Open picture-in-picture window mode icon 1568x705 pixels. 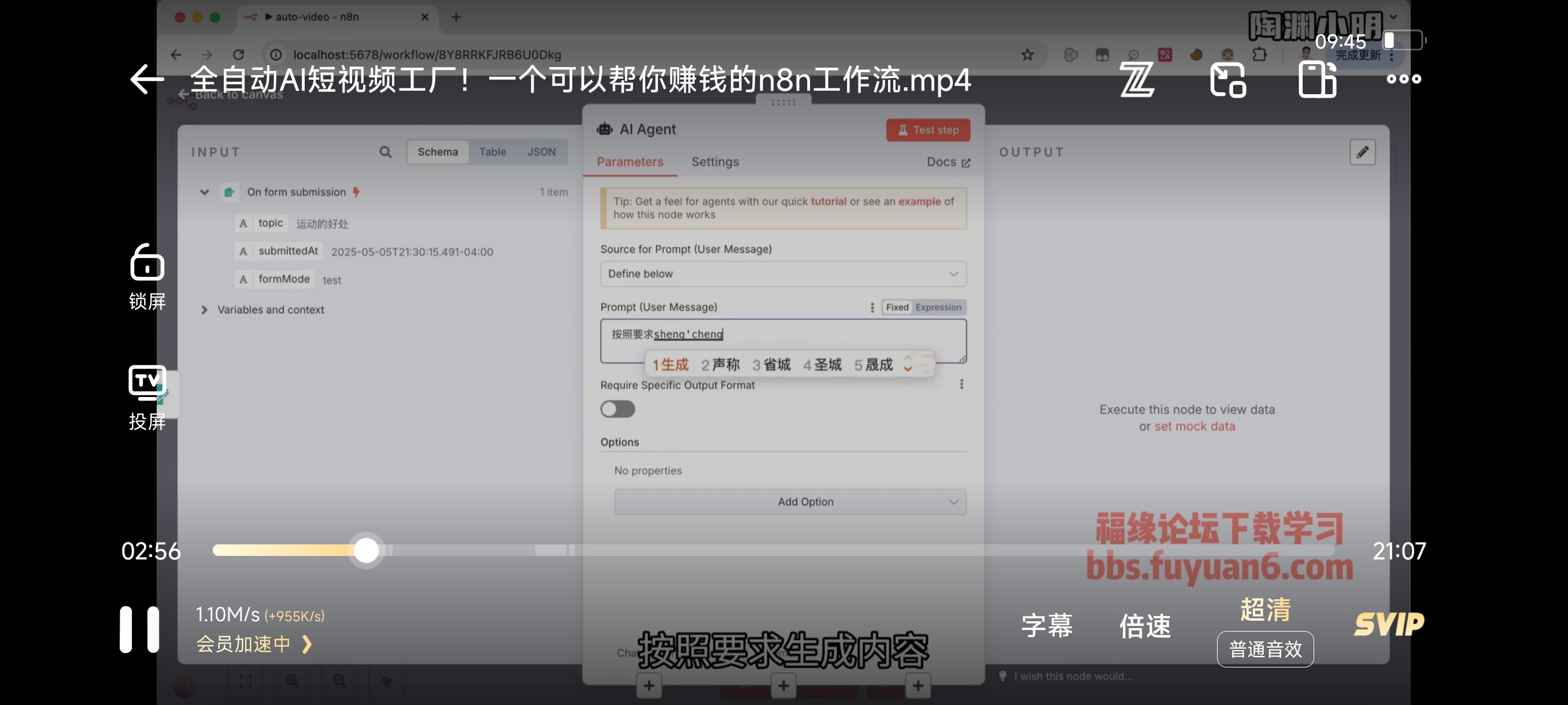point(1227,79)
